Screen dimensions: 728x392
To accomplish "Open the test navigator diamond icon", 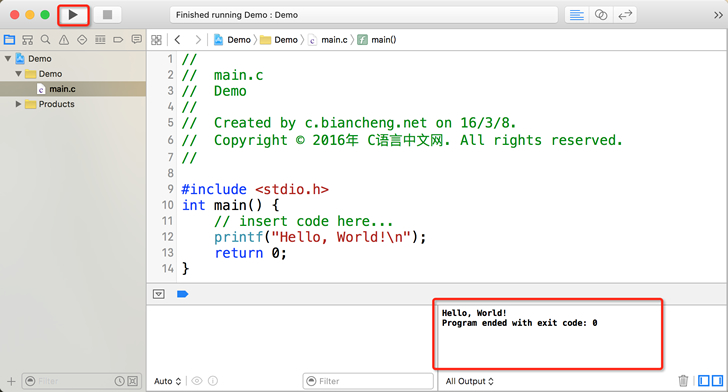I will 82,40.
